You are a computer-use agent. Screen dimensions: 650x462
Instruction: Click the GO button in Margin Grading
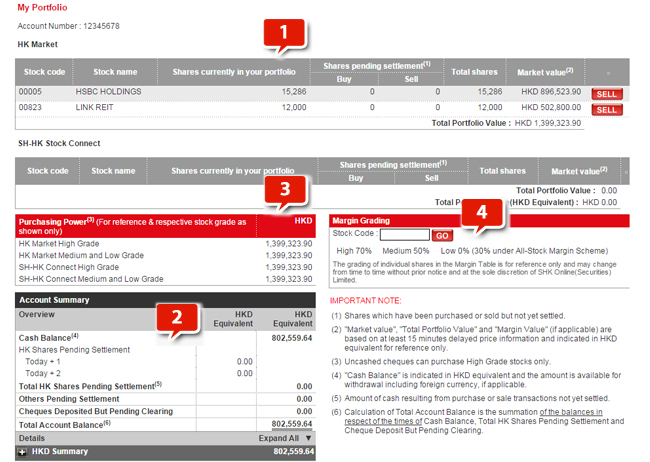(x=442, y=236)
